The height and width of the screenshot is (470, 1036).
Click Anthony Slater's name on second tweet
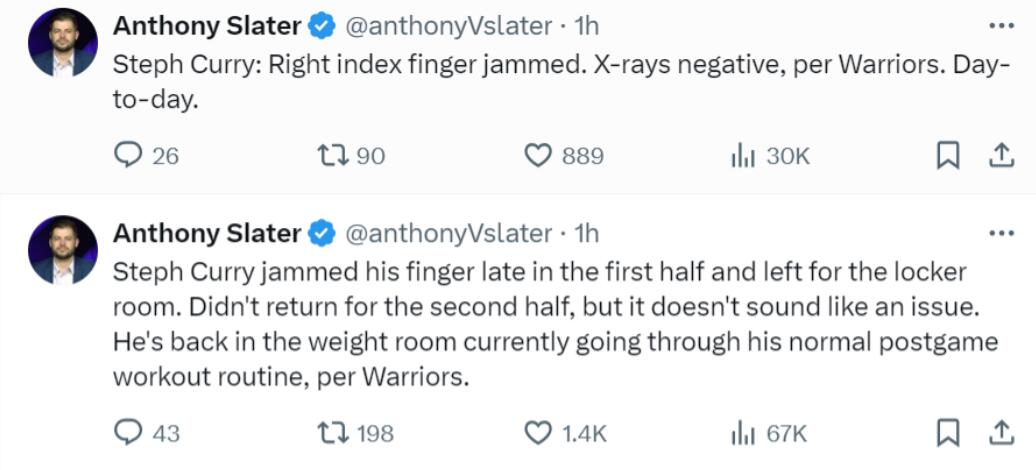206,234
